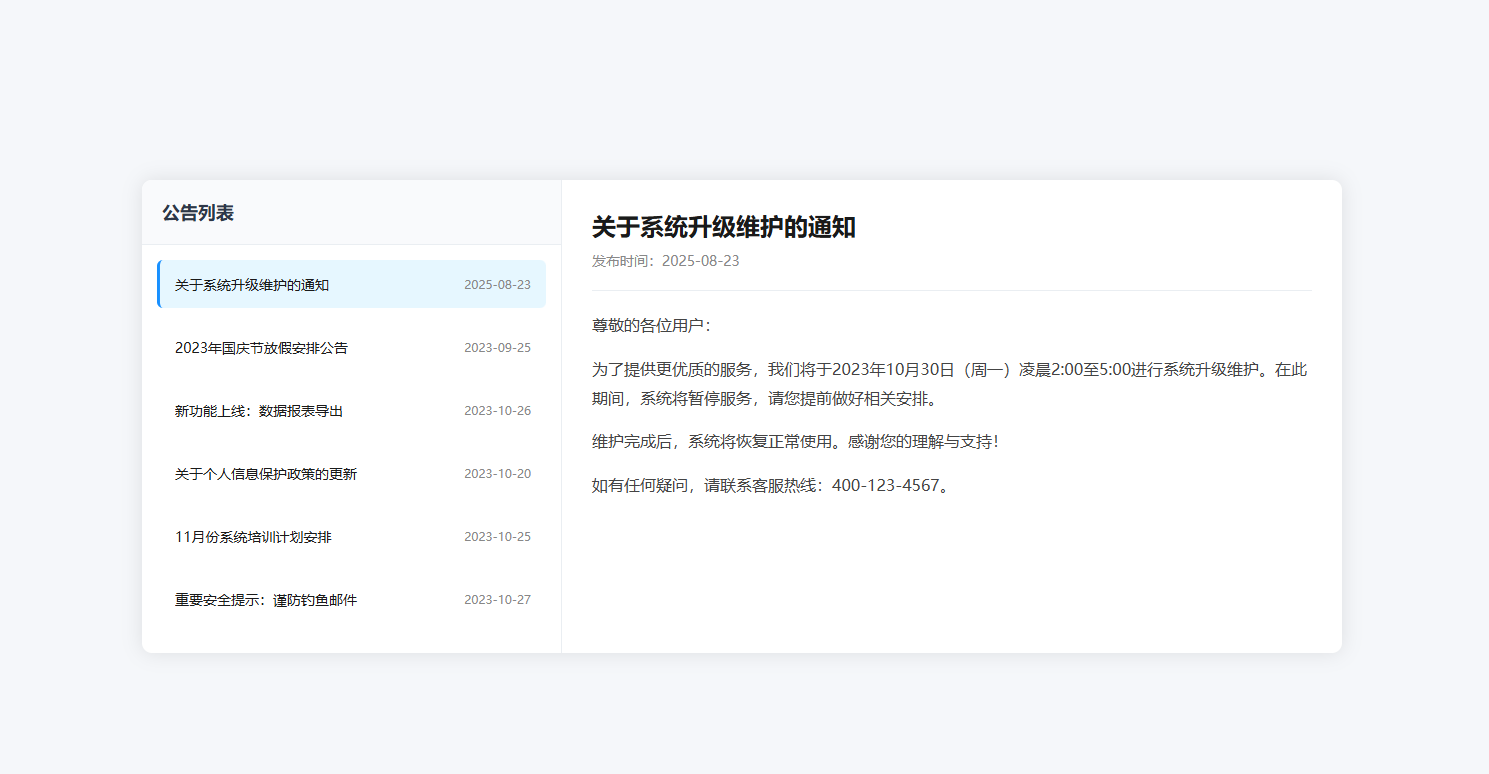Open the 11月份系统培训计划安排 announcement
The height and width of the screenshot is (774, 1489).
click(253, 537)
